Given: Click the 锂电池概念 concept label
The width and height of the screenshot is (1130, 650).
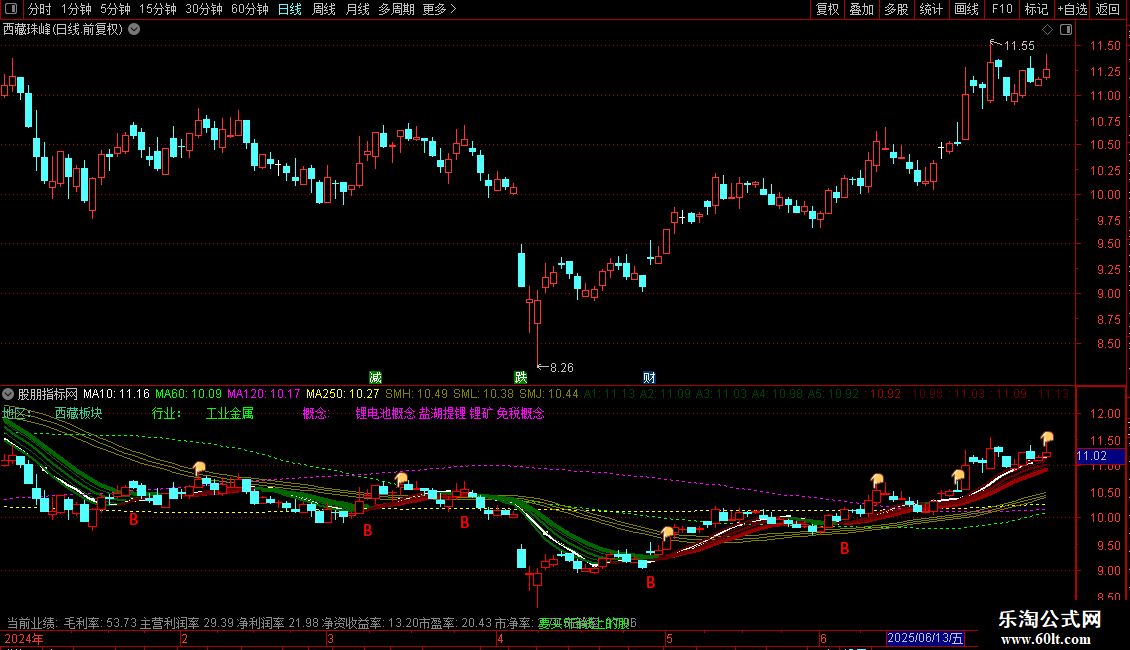Looking at the screenshot, I should pyautogui.click(x=385, y=414).
